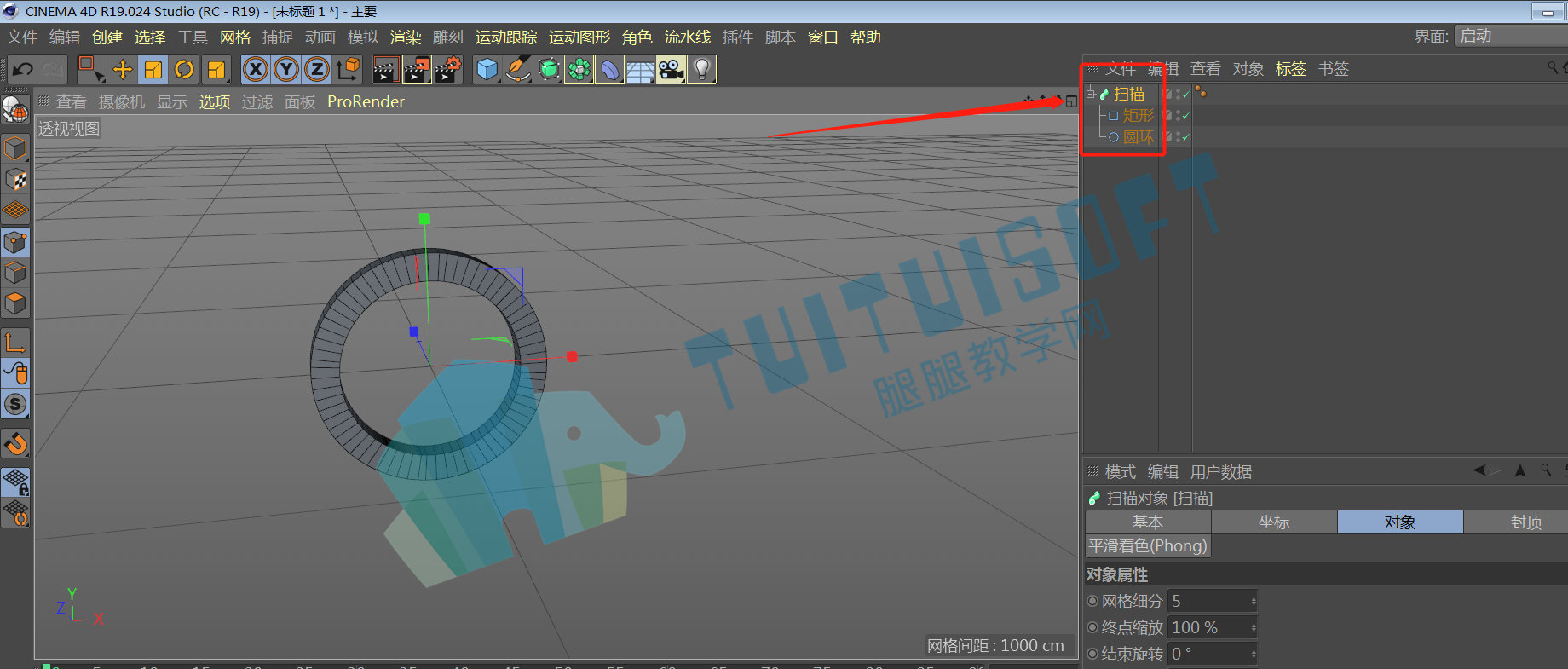Image resolution: width=1568 pixels, height=669 pixels.
Task: Click the Undo arrow icon
Action: tap(23, 70)
